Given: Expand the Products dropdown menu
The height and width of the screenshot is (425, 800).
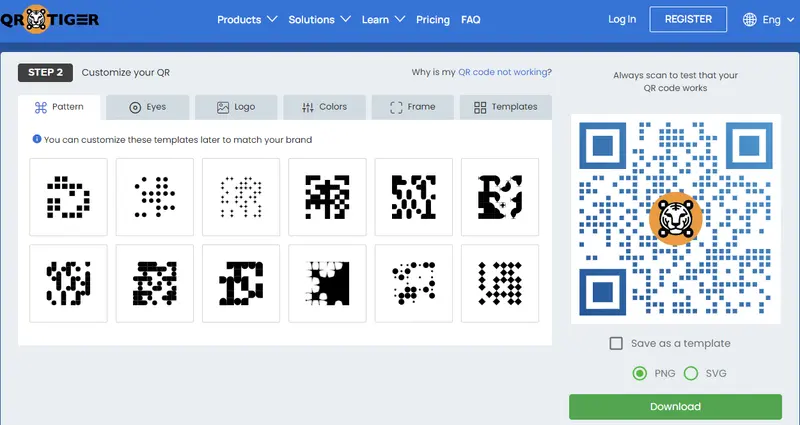Looking at the screenshot, I should [x=246, y=19].
